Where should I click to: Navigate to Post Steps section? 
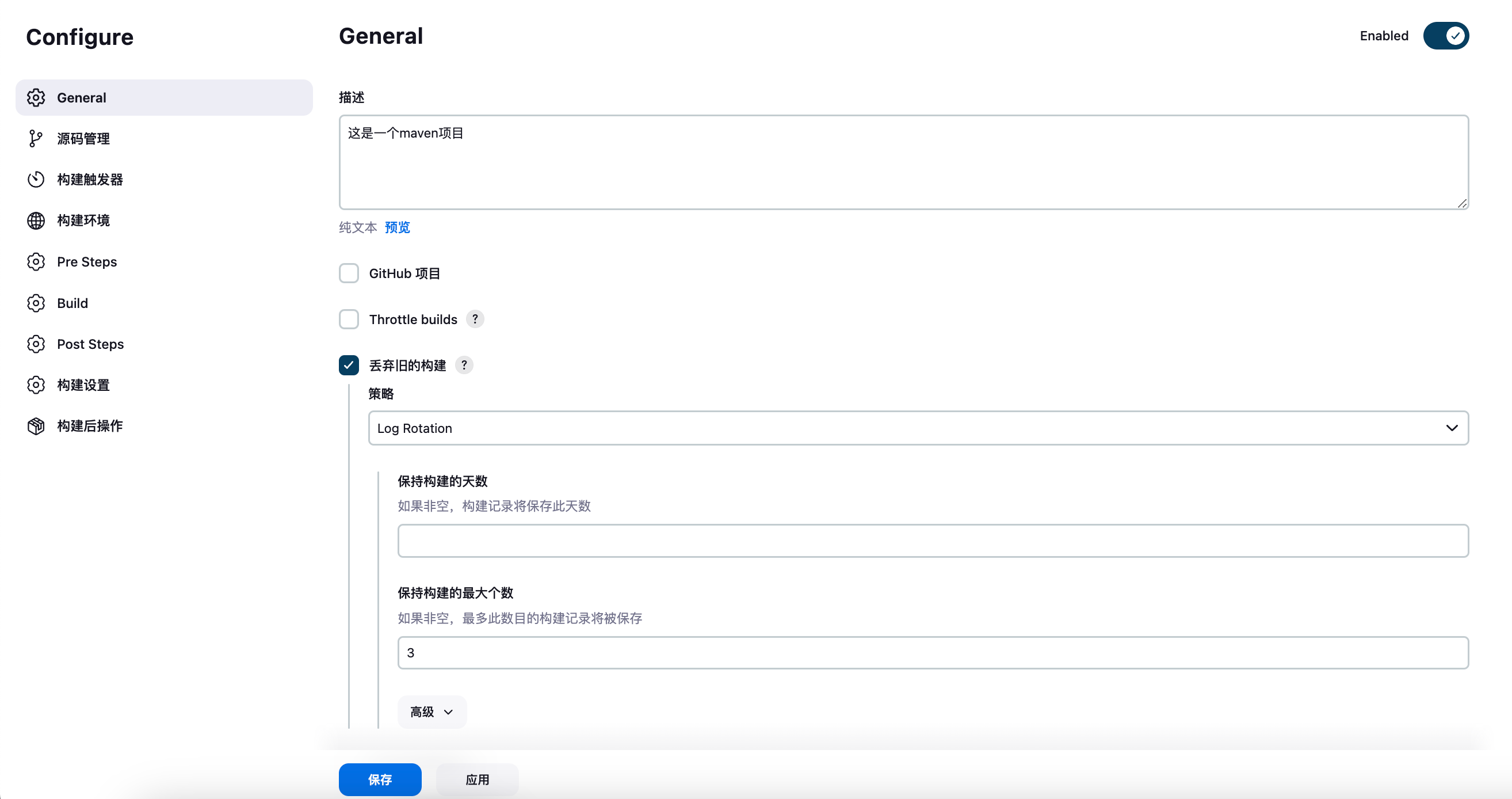coord(90,344)
